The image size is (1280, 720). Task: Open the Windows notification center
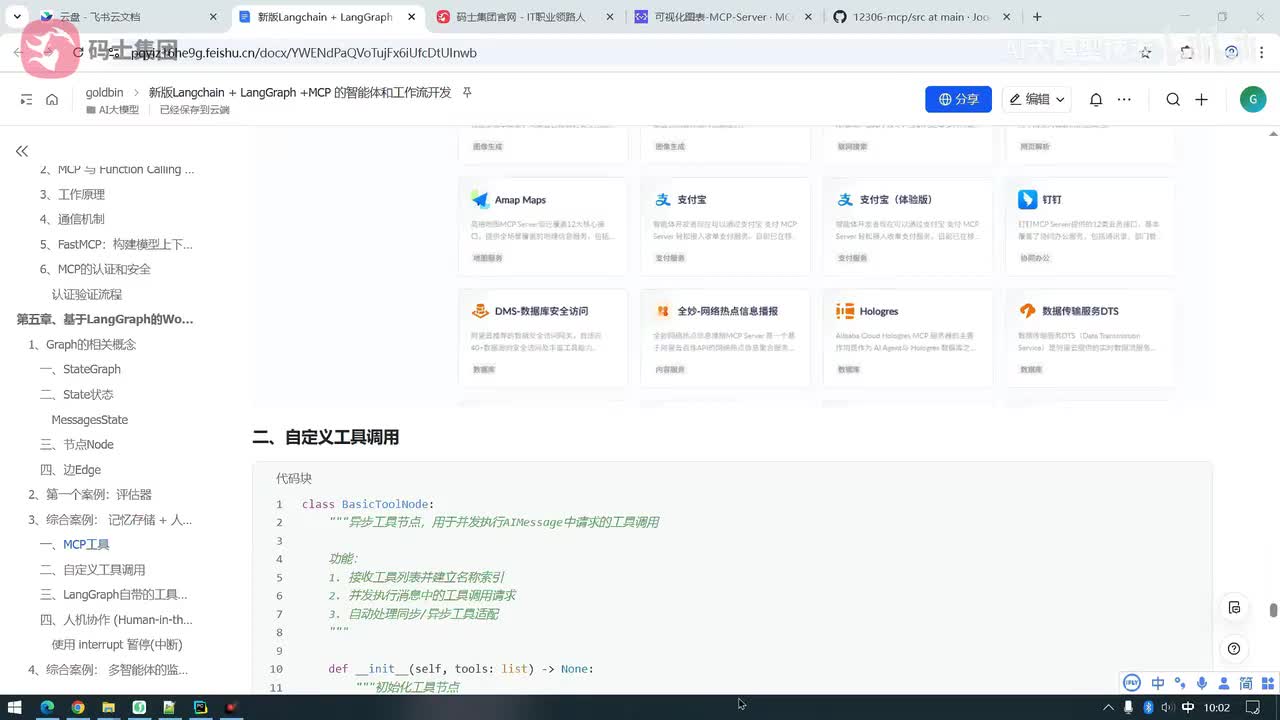[1254, 707]
